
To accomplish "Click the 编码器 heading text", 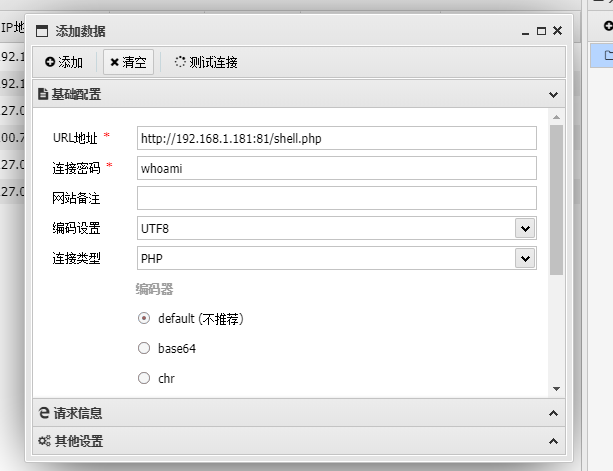I will click(x=154, y=289).
